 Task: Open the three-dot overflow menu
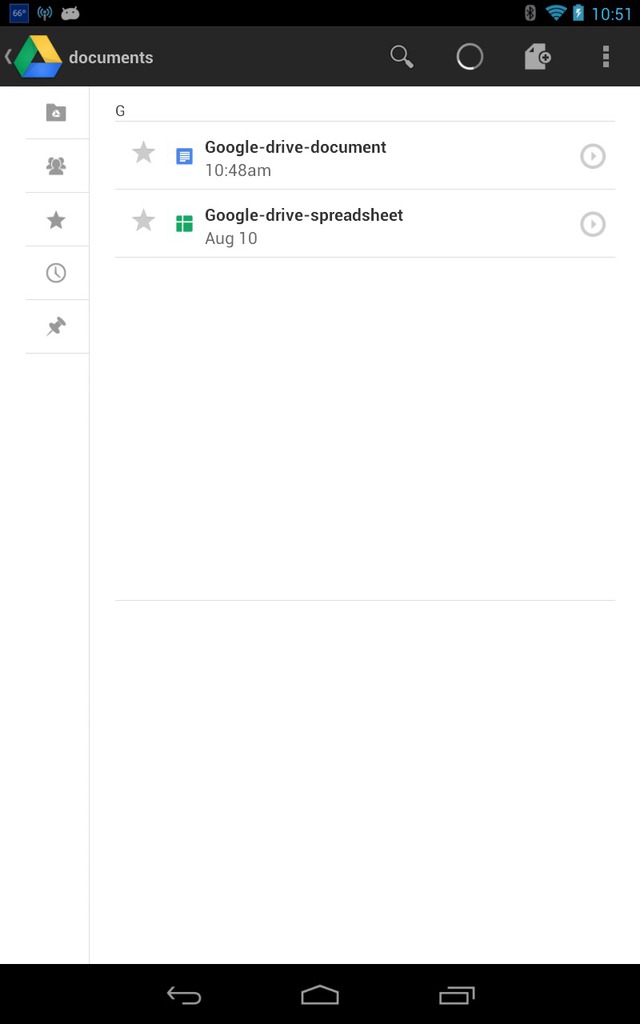pos(605,57)
